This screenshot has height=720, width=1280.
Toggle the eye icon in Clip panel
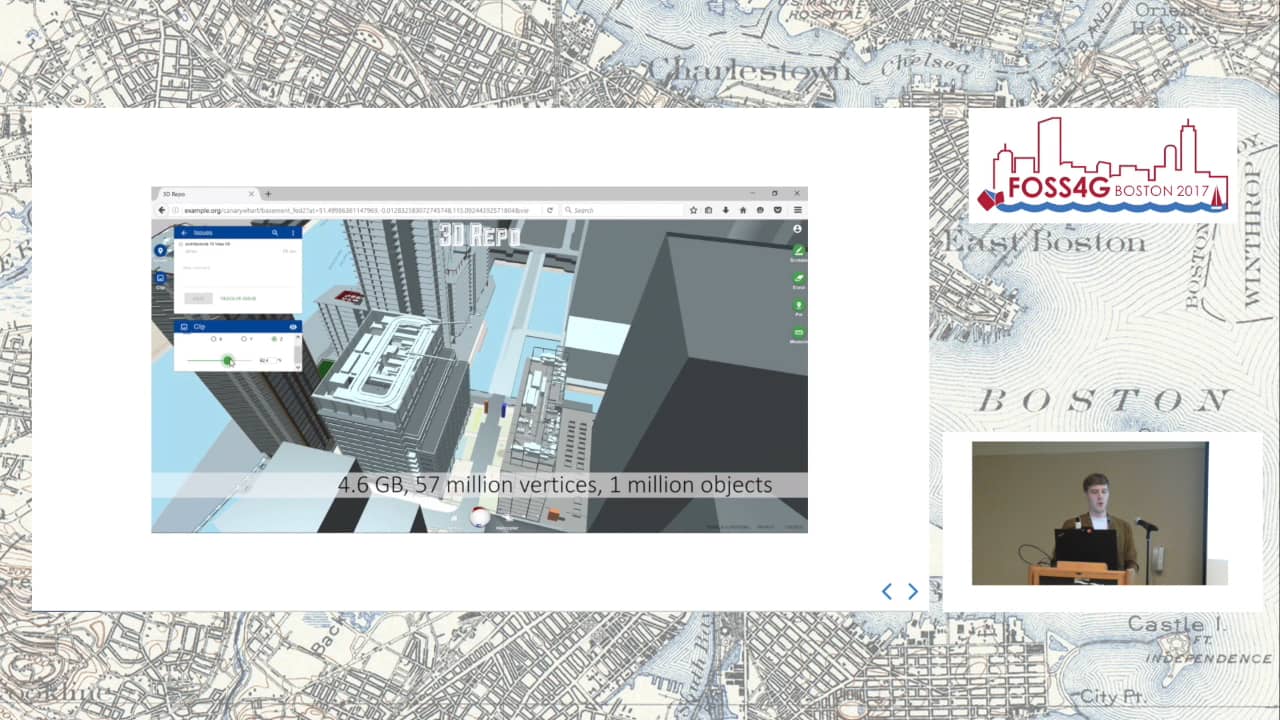293,327
